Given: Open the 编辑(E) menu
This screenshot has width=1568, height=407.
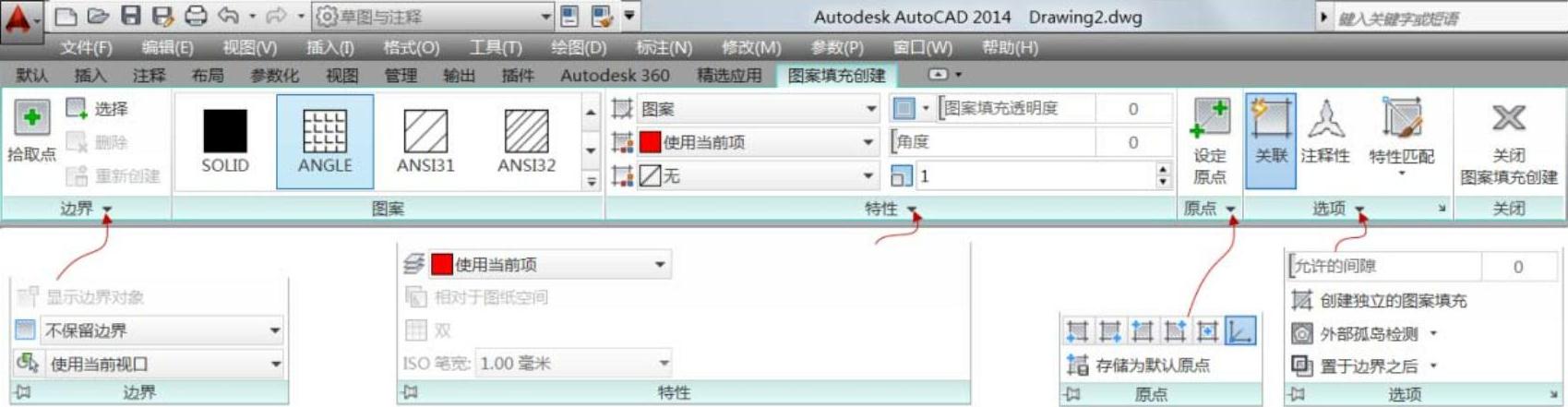Looking at the screenshot, I should [167, 47].
